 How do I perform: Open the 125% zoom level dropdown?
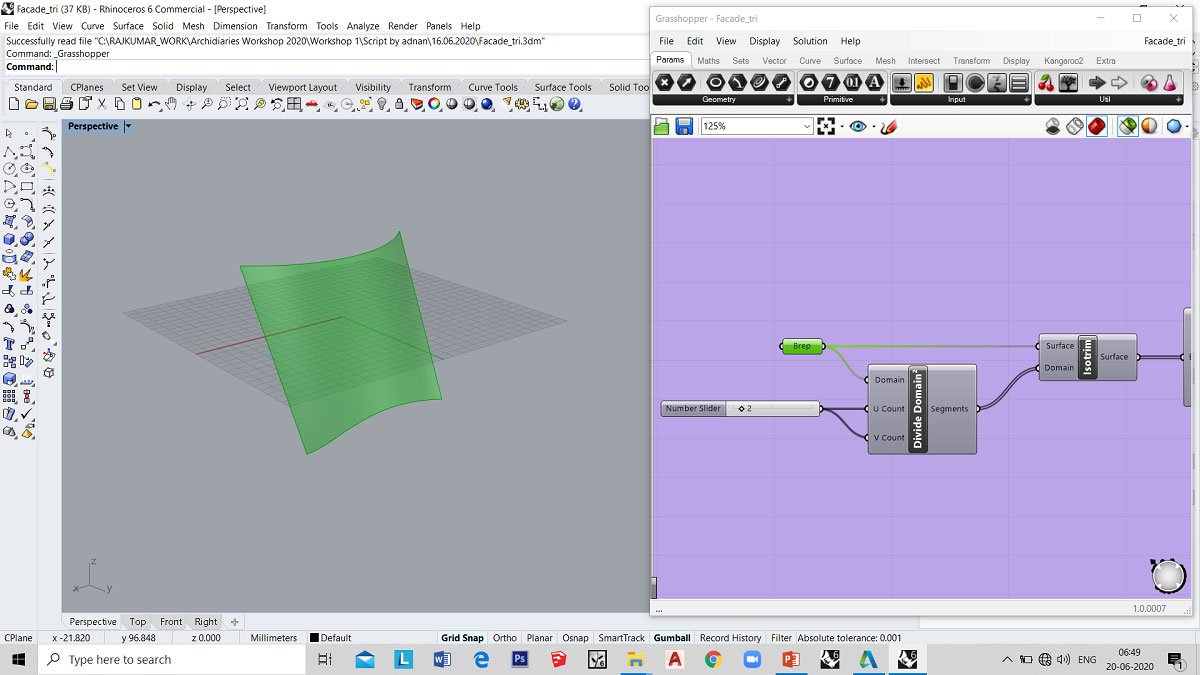tap(807, 126)
